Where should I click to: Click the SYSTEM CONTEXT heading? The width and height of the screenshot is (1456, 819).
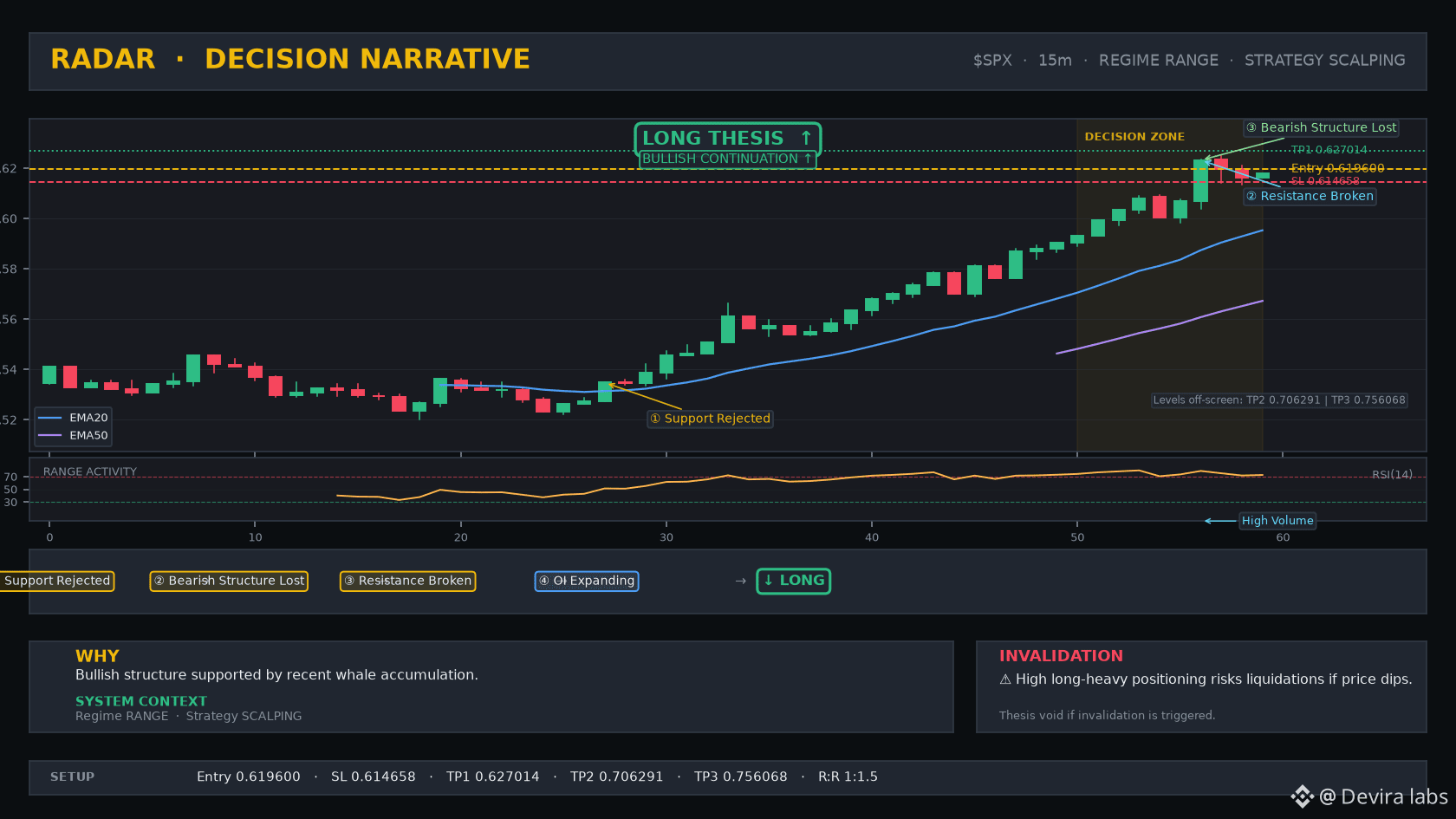tap(141, 701)
